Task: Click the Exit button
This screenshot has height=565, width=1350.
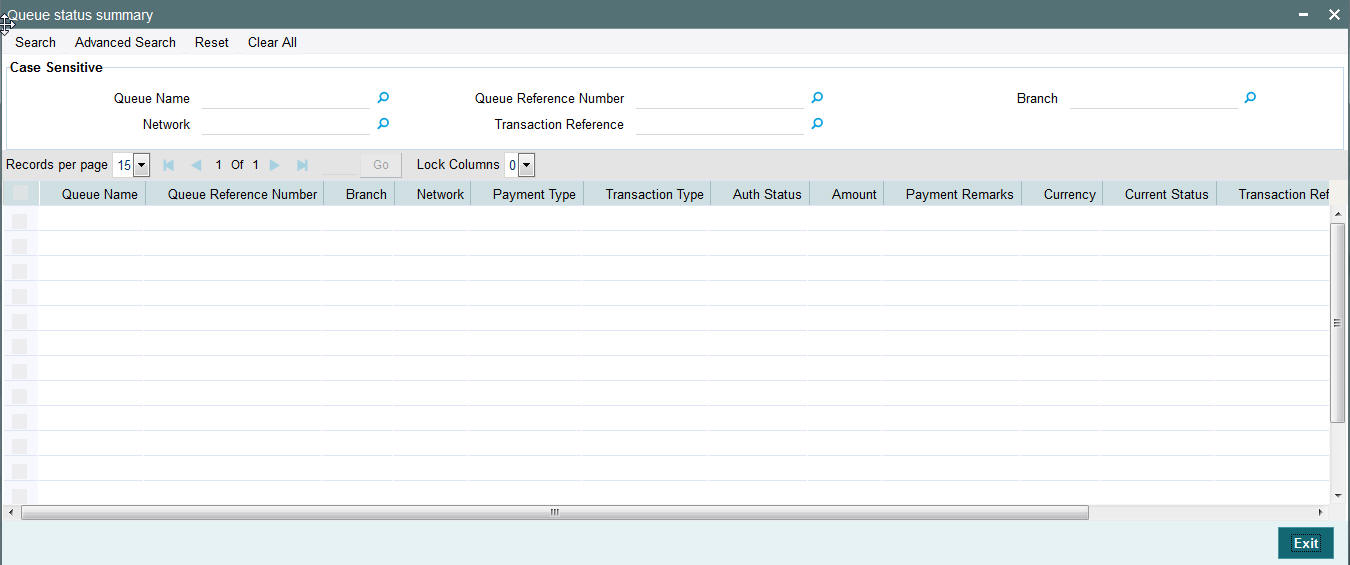Action: (x=1306, y=543)
